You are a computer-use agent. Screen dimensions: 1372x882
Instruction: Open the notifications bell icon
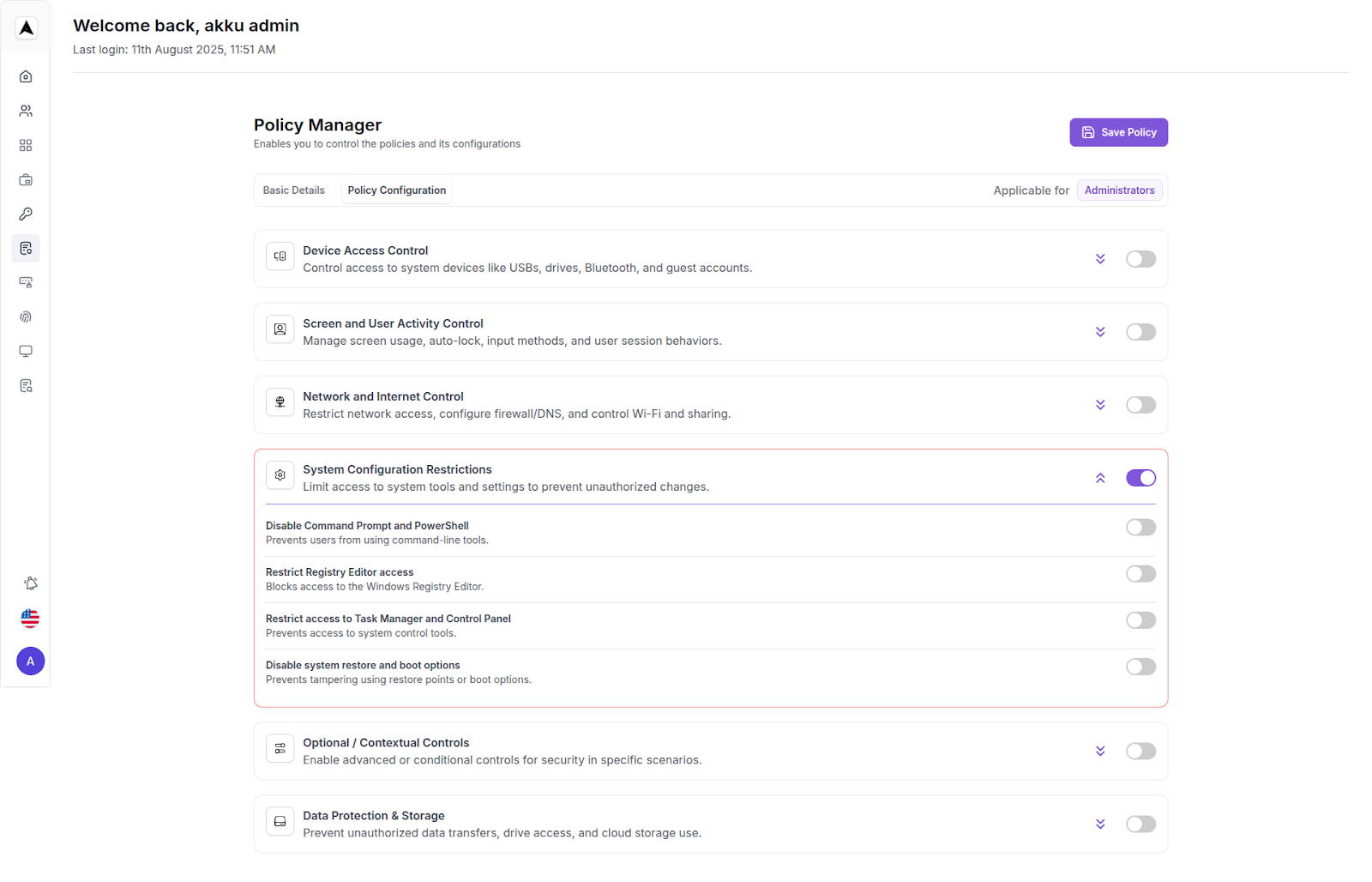(x=30, y=583)
